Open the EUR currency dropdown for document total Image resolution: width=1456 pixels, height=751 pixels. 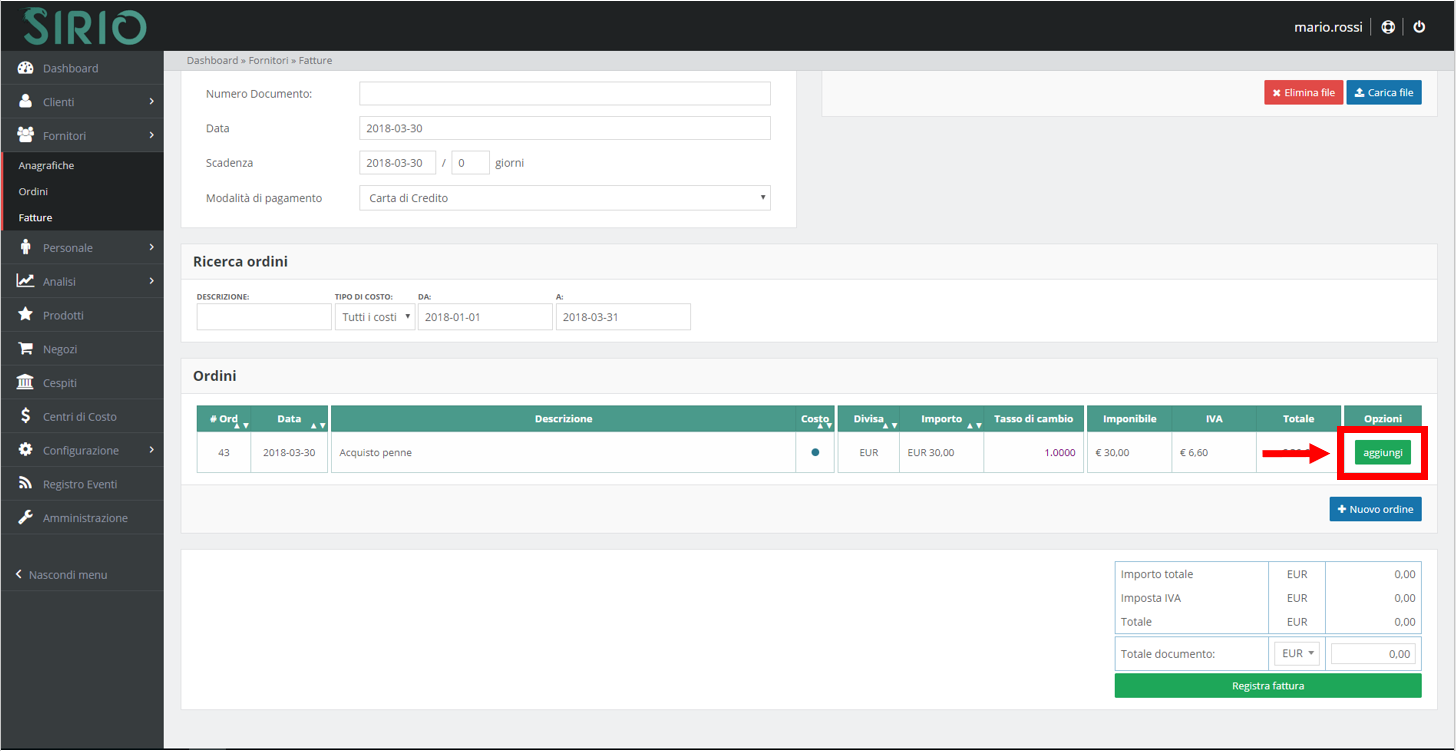1297,653
